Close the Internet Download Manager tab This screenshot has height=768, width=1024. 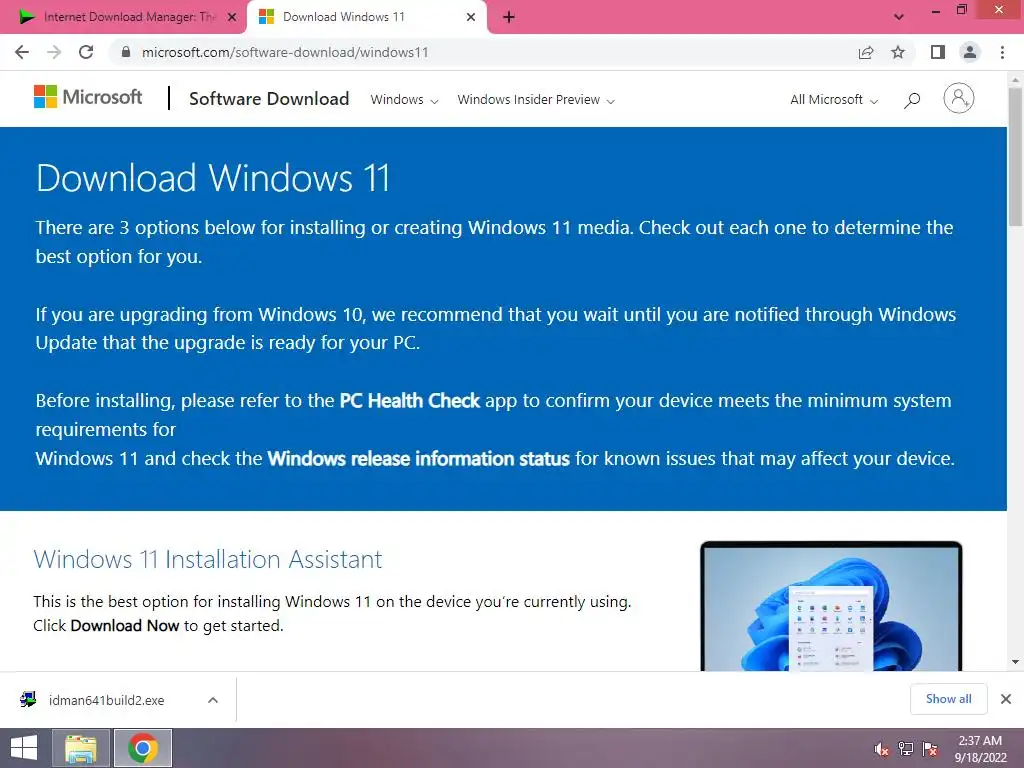point(232,18)
